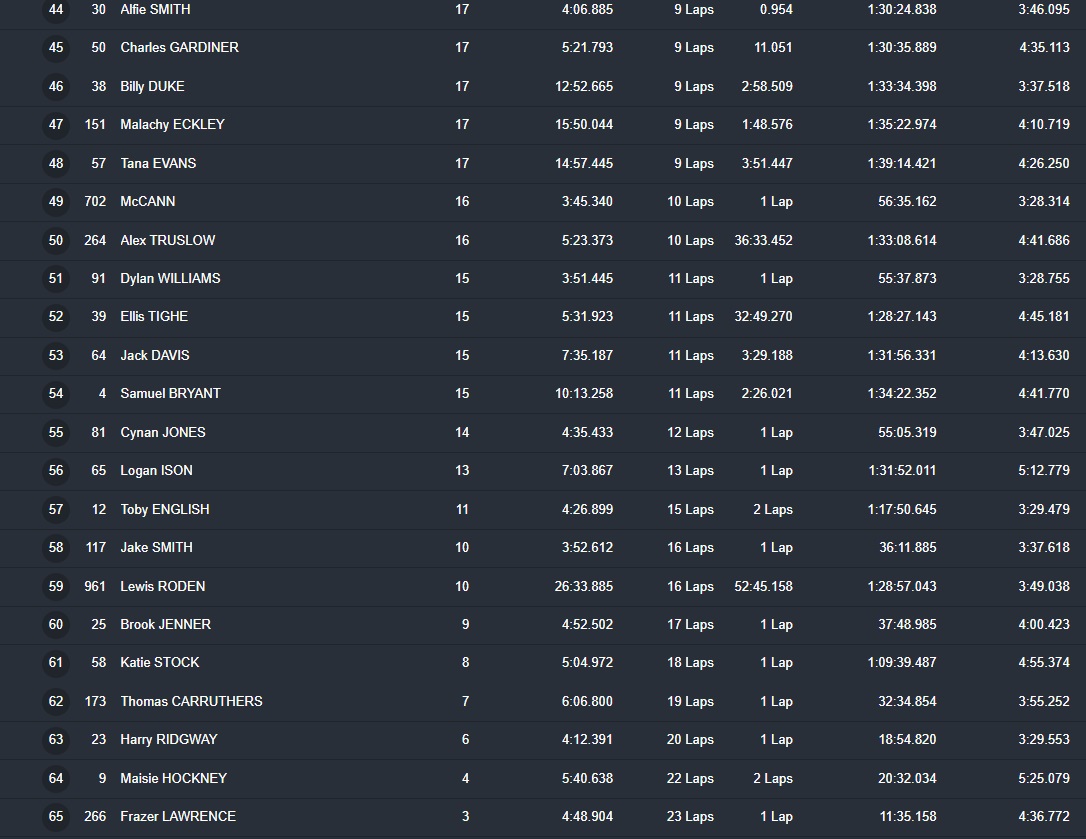Click the position 52 badge beside Ellis Tighe
The image size is (1086, 839).
click(56, 316)
